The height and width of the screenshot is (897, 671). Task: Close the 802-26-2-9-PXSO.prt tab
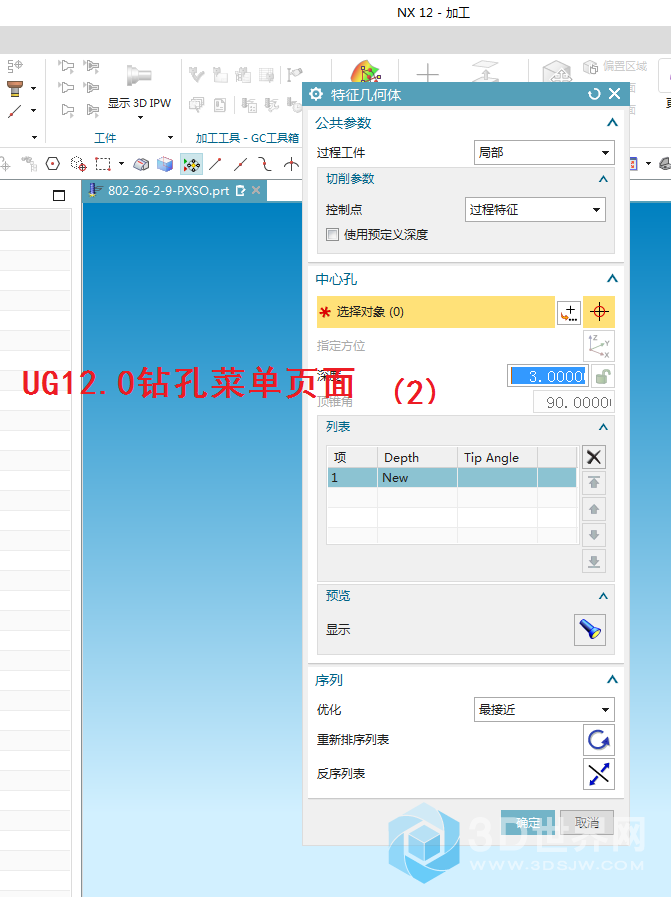click(256, 190)
